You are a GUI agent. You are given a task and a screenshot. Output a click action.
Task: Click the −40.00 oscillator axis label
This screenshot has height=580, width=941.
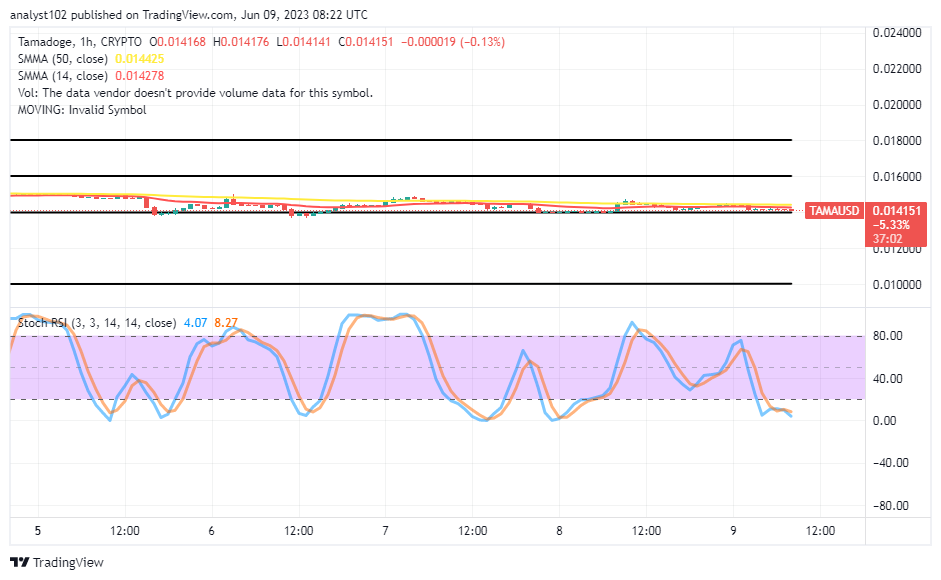coord(891,463)
